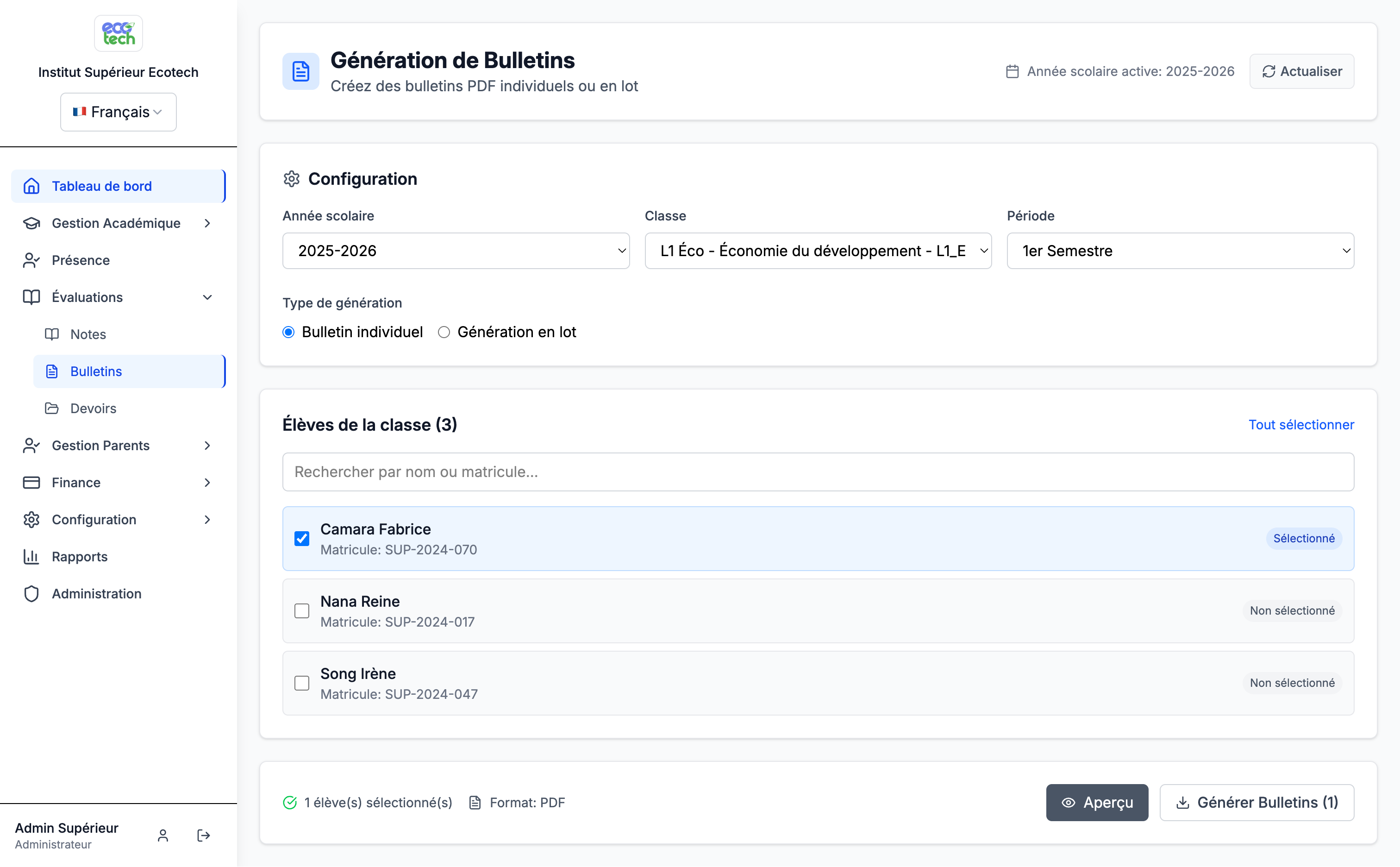
Task: Click the Tout sélectionner link
Action: (x=1301, y=424)
